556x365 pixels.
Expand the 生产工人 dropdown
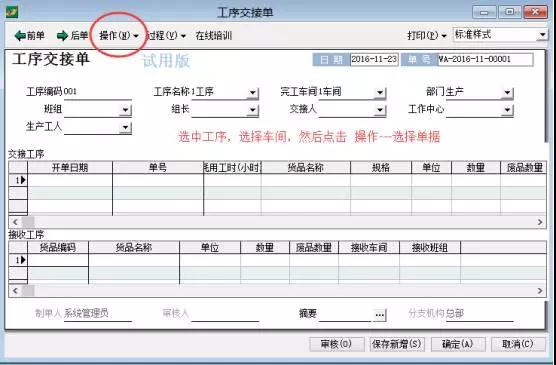(x=125, y=127)
